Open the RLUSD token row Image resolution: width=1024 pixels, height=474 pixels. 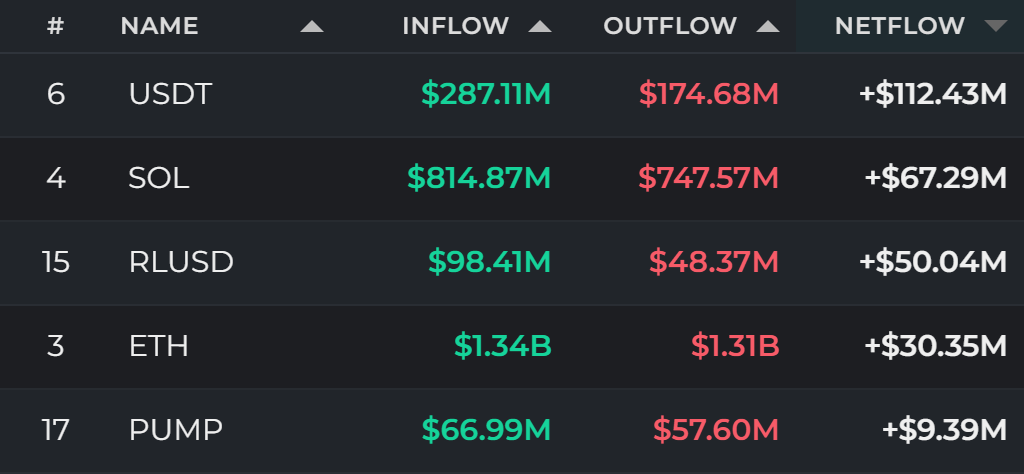tap(512, 262)
